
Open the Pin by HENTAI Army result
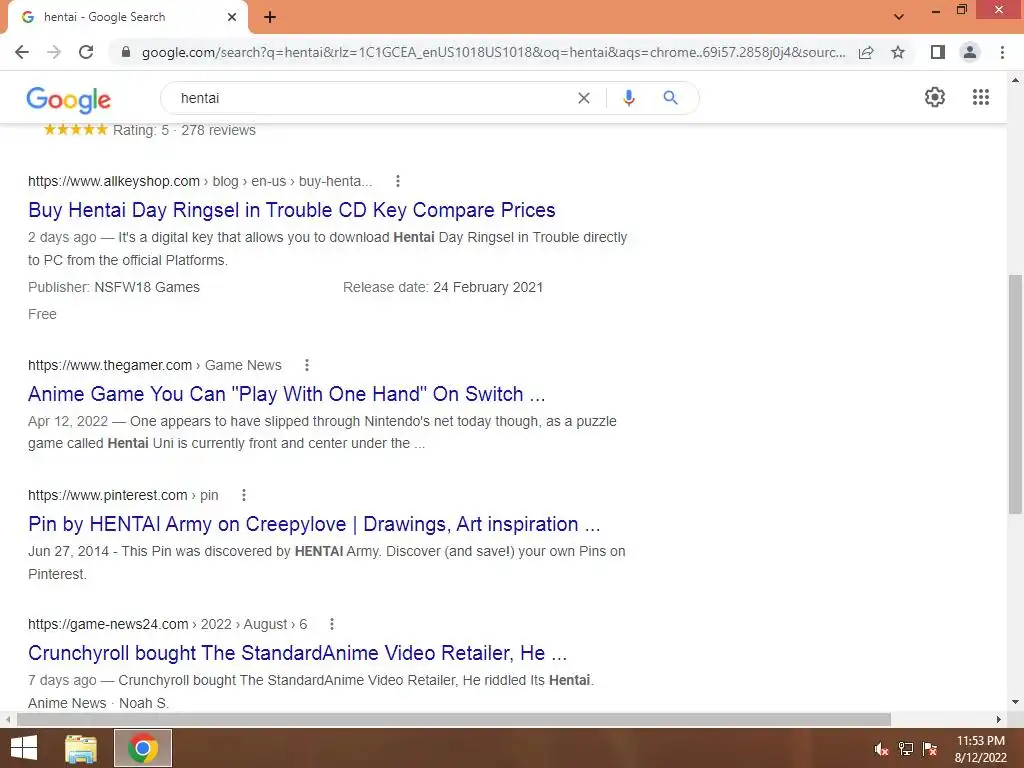click(314, 524)
